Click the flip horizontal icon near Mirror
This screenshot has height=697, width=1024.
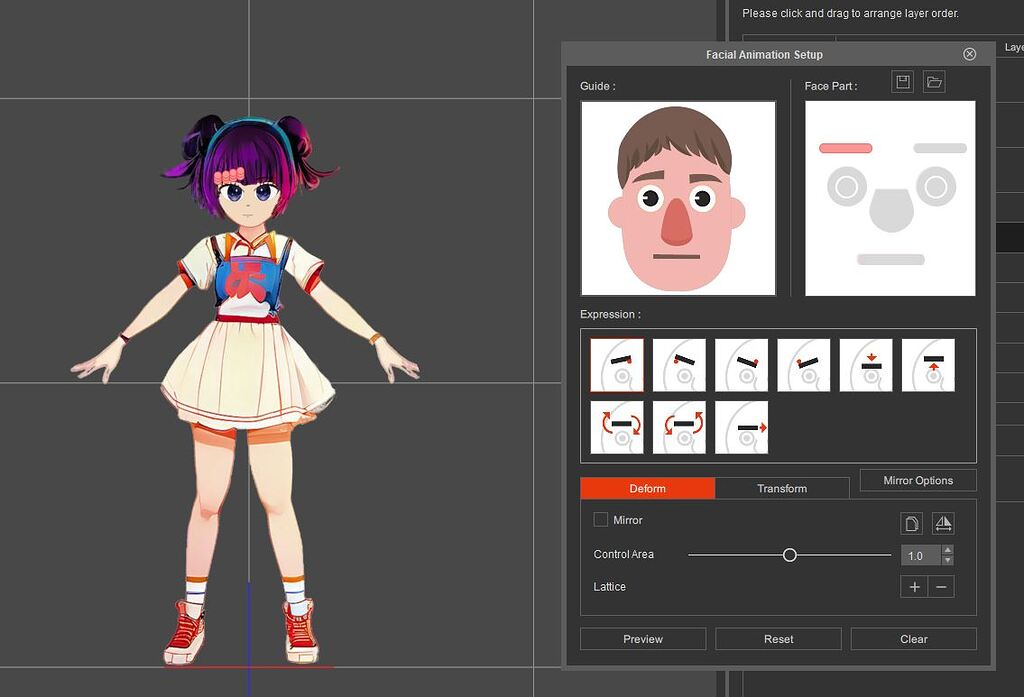[941, 522]
